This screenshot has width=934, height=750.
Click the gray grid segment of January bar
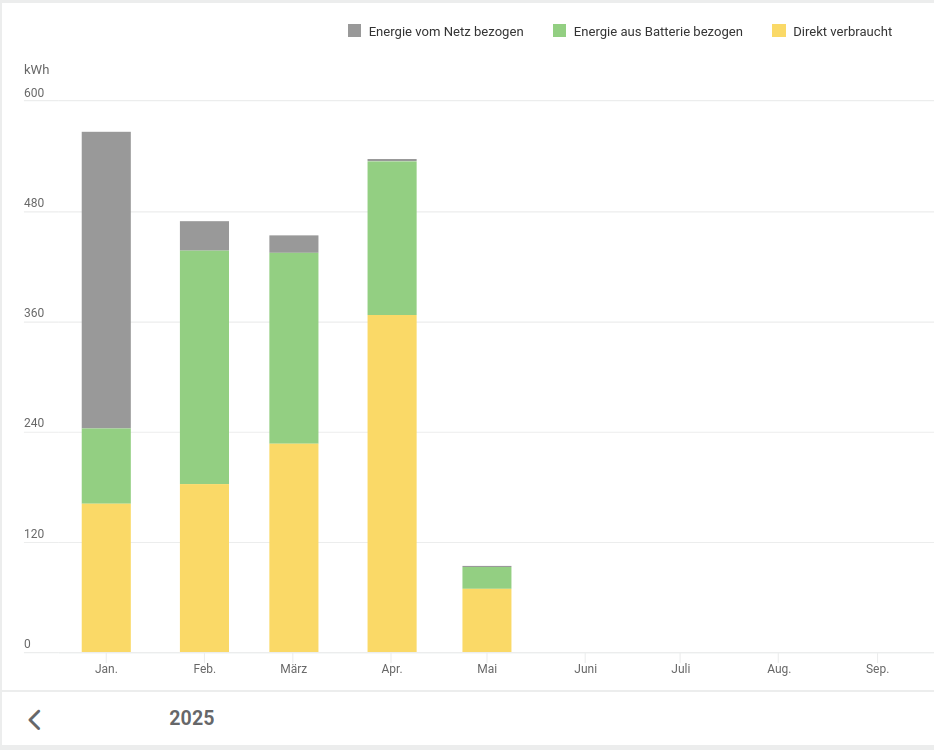tap(106, 280)
